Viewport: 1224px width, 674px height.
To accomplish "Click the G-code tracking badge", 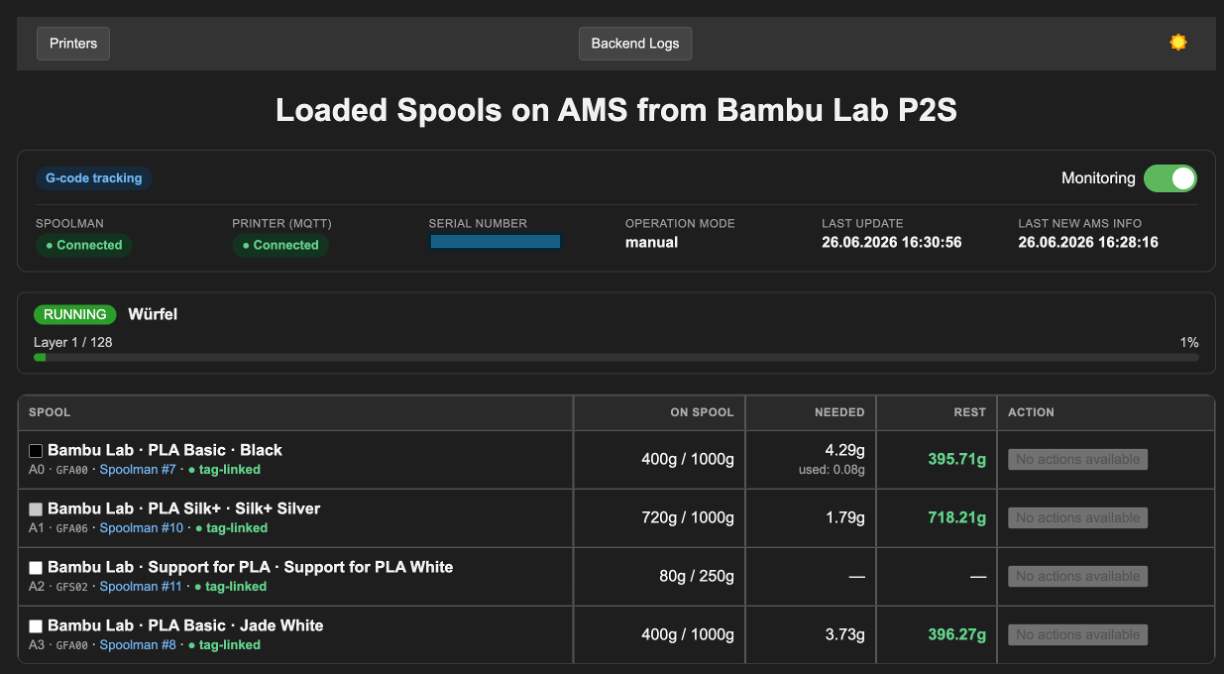I will click(94, 178).
